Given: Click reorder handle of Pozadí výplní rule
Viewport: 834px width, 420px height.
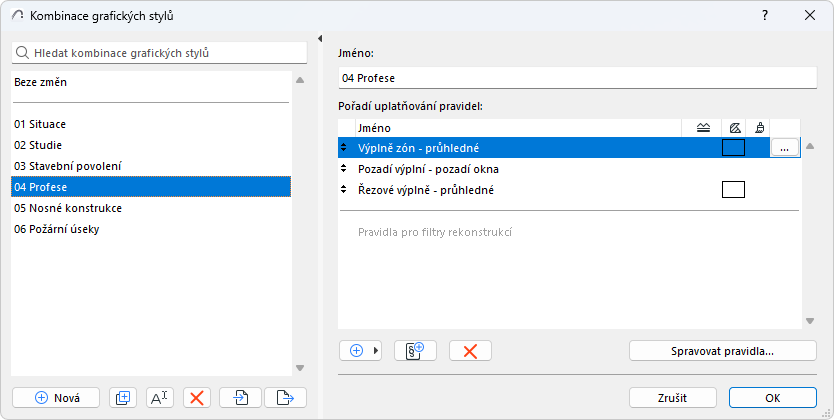Looking at the screenshot, I should 345,169.
